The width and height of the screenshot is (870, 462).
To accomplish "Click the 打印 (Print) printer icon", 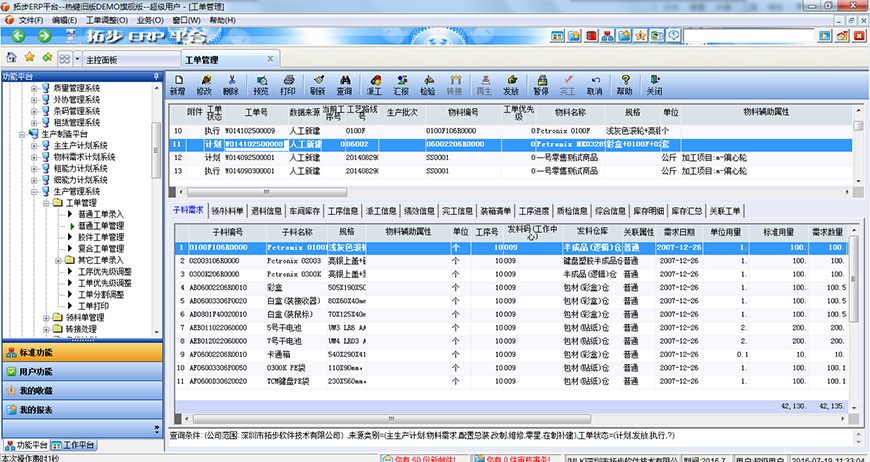I will tap(288, 84).
